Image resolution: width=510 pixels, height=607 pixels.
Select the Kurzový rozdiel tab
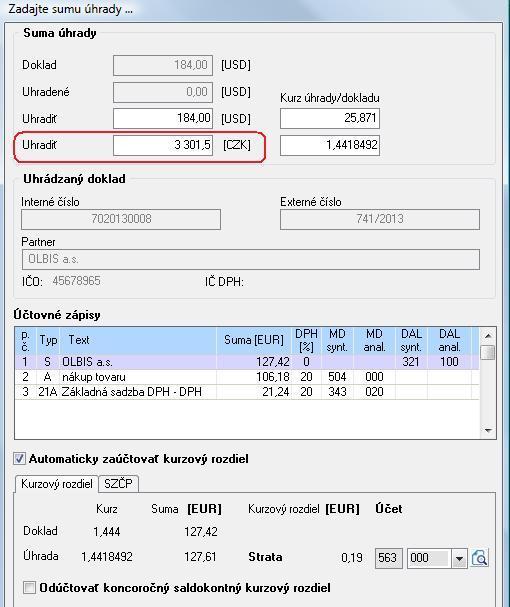pyautogui.click(x=57, y=484)
